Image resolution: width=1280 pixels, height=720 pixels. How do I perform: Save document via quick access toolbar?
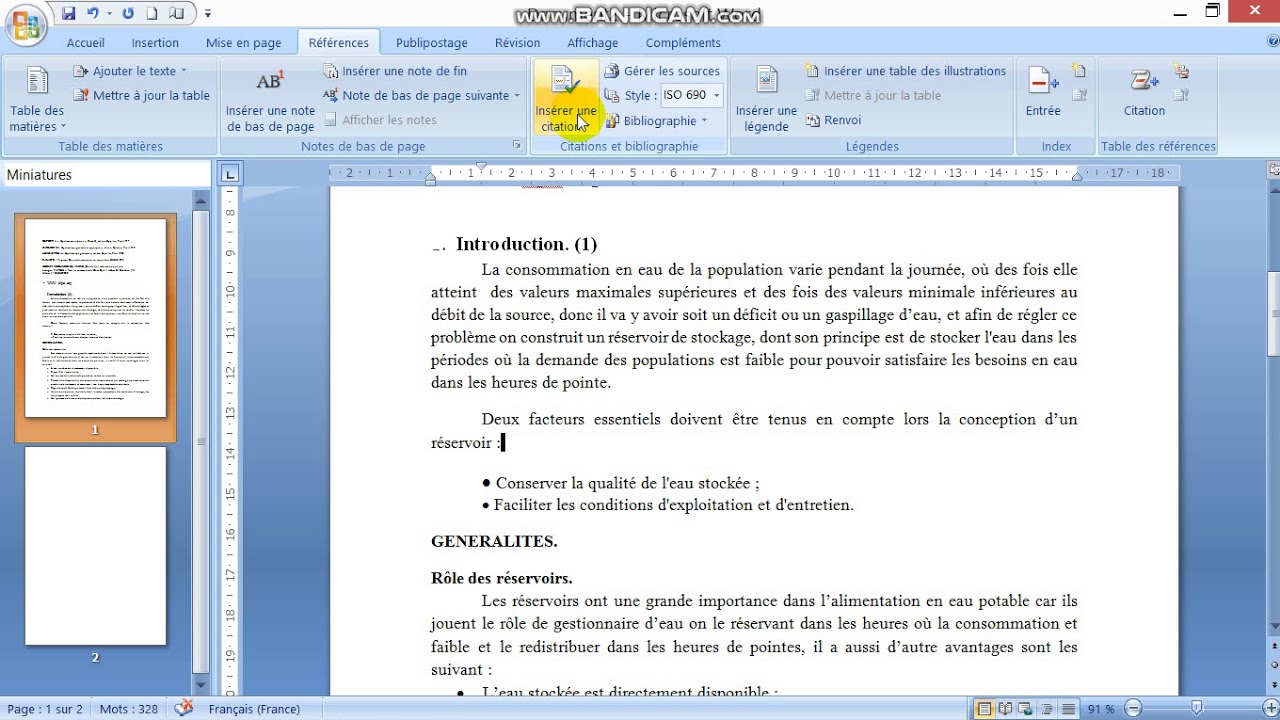tap(69, 13)
